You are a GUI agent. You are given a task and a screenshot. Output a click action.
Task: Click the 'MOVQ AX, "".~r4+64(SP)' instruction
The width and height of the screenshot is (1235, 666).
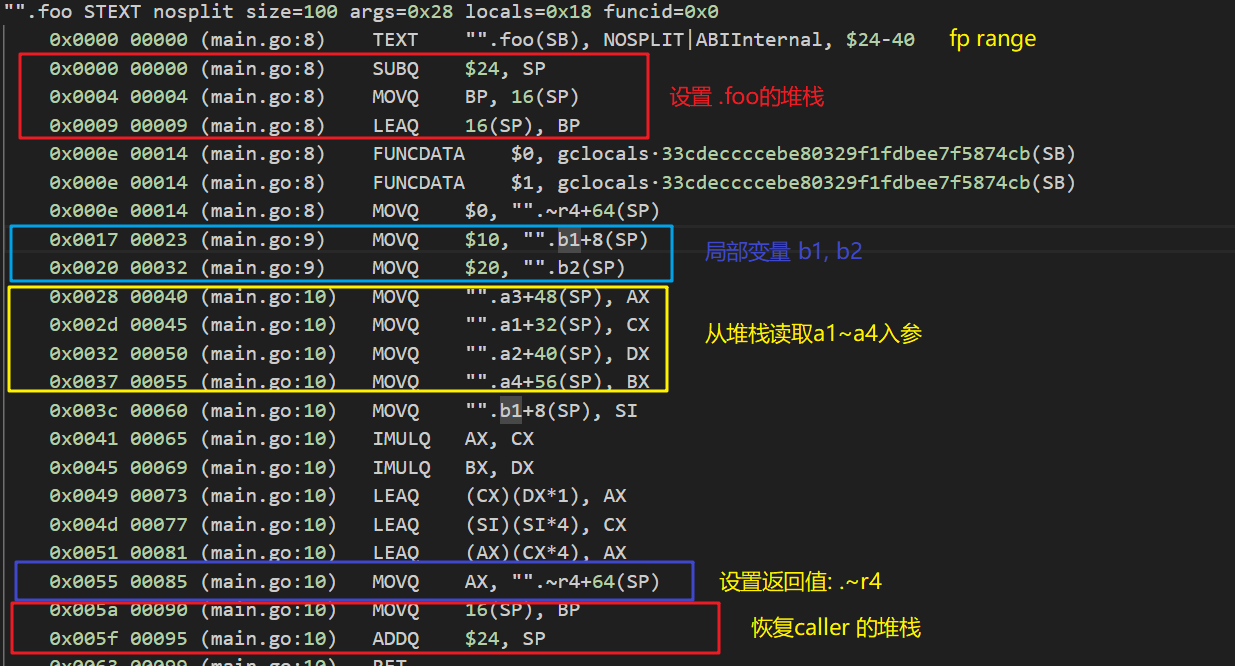[x=516, y=582]
